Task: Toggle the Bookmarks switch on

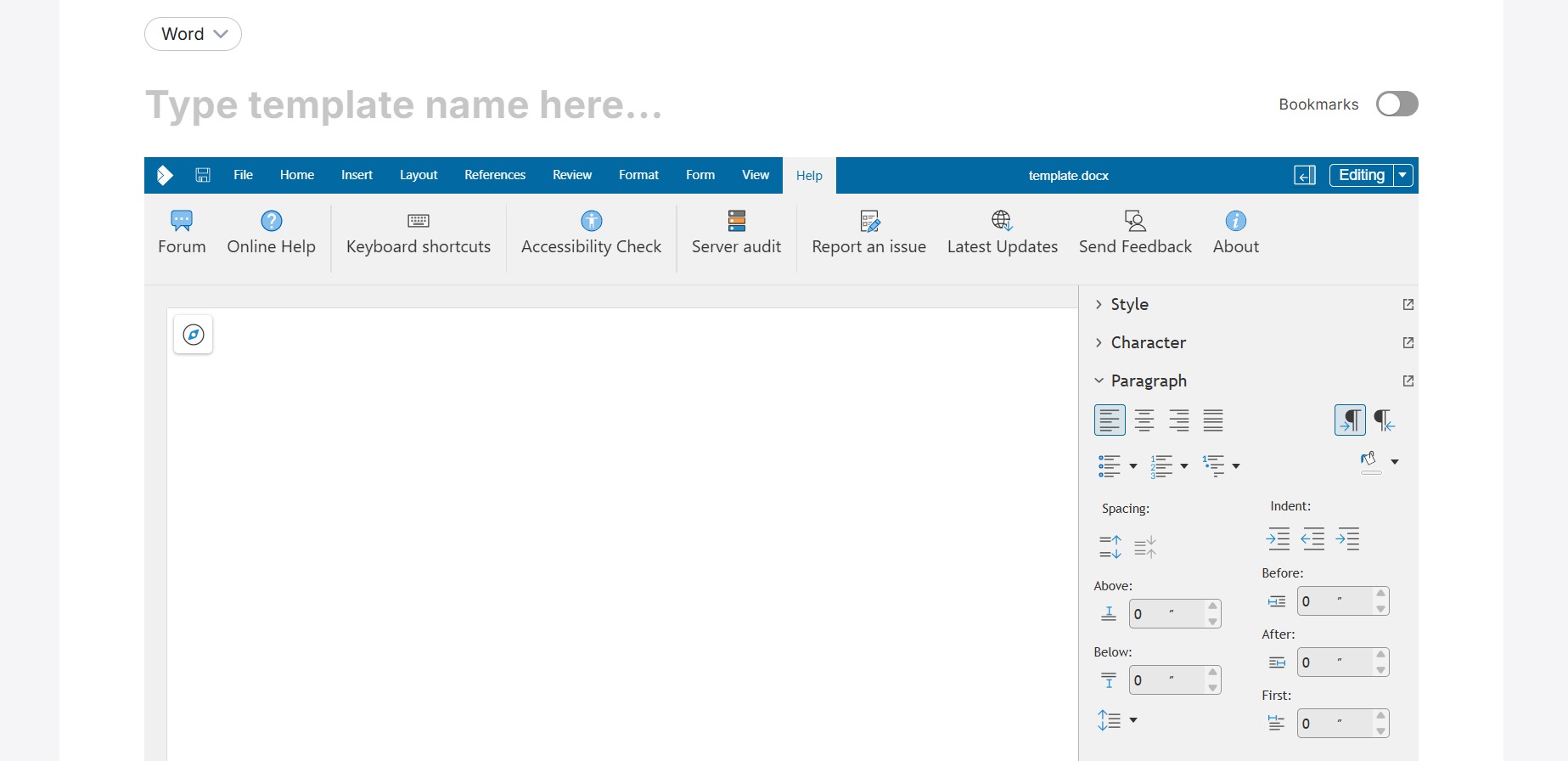Action: 1397,104
